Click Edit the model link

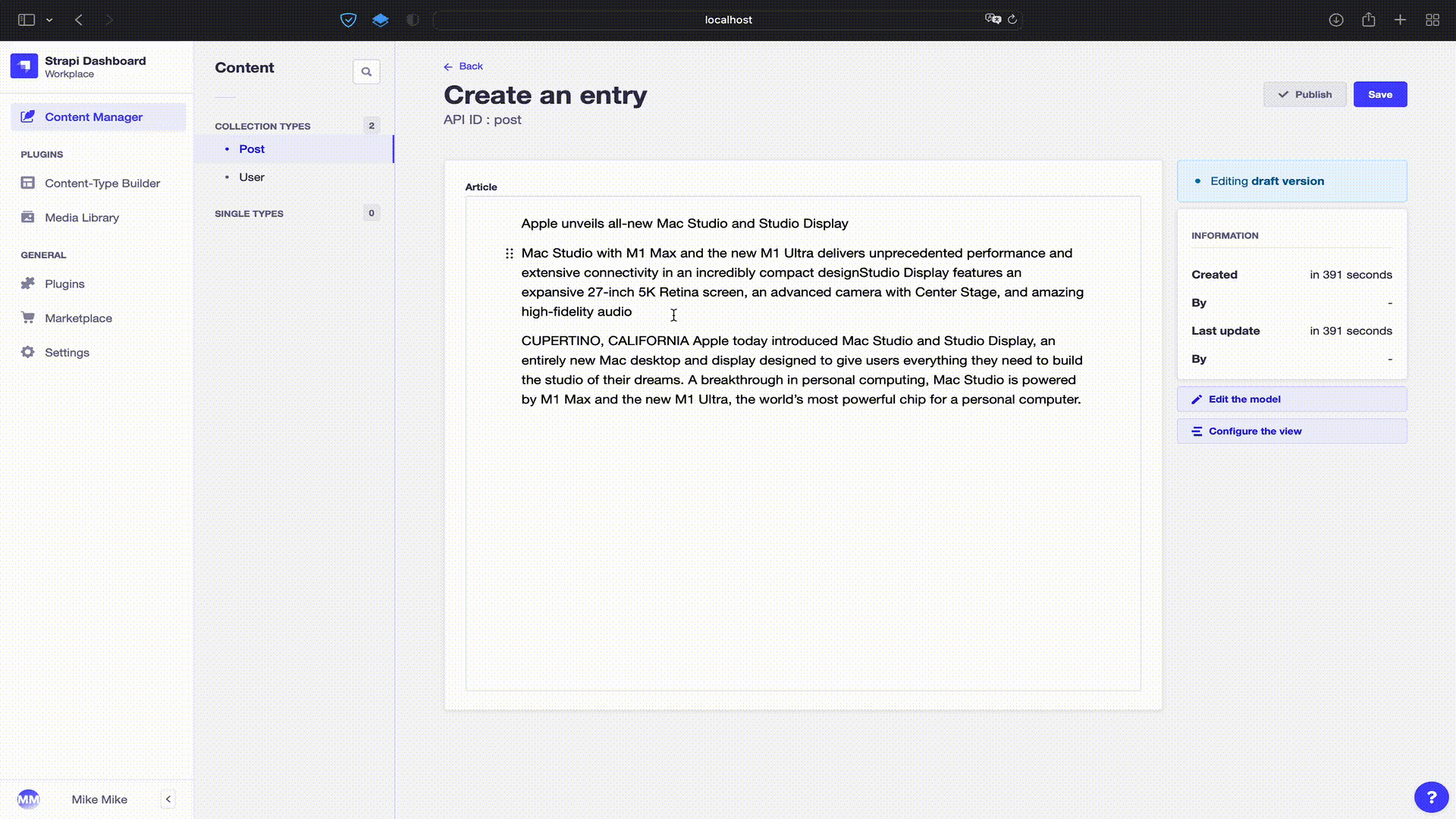pos(1244,400)
